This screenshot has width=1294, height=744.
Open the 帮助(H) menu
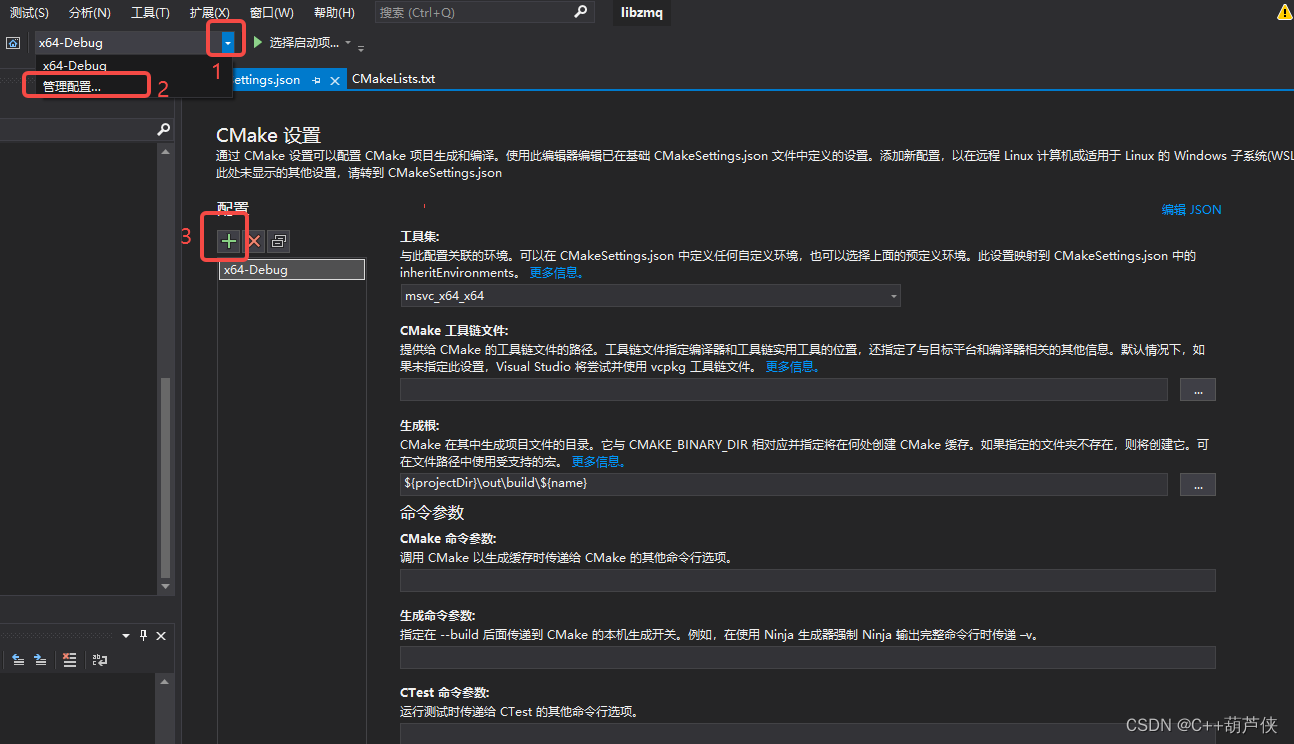tap(334, 13)
